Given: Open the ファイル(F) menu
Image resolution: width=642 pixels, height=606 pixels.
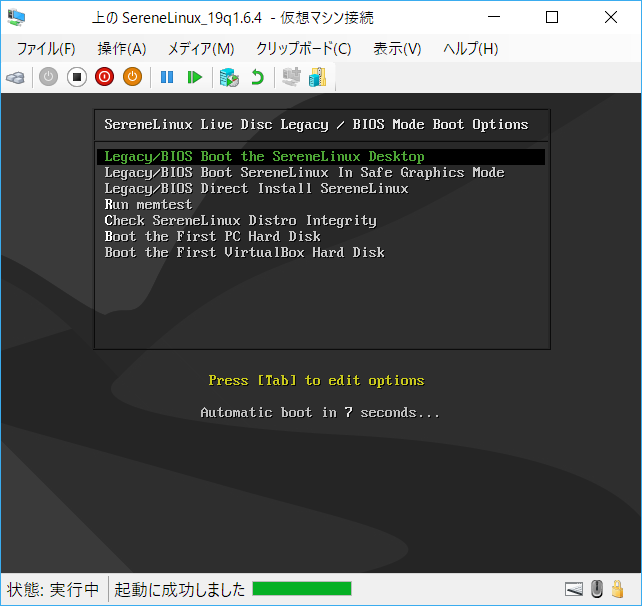Looking at the screenshot, I should tap(46, 49).
